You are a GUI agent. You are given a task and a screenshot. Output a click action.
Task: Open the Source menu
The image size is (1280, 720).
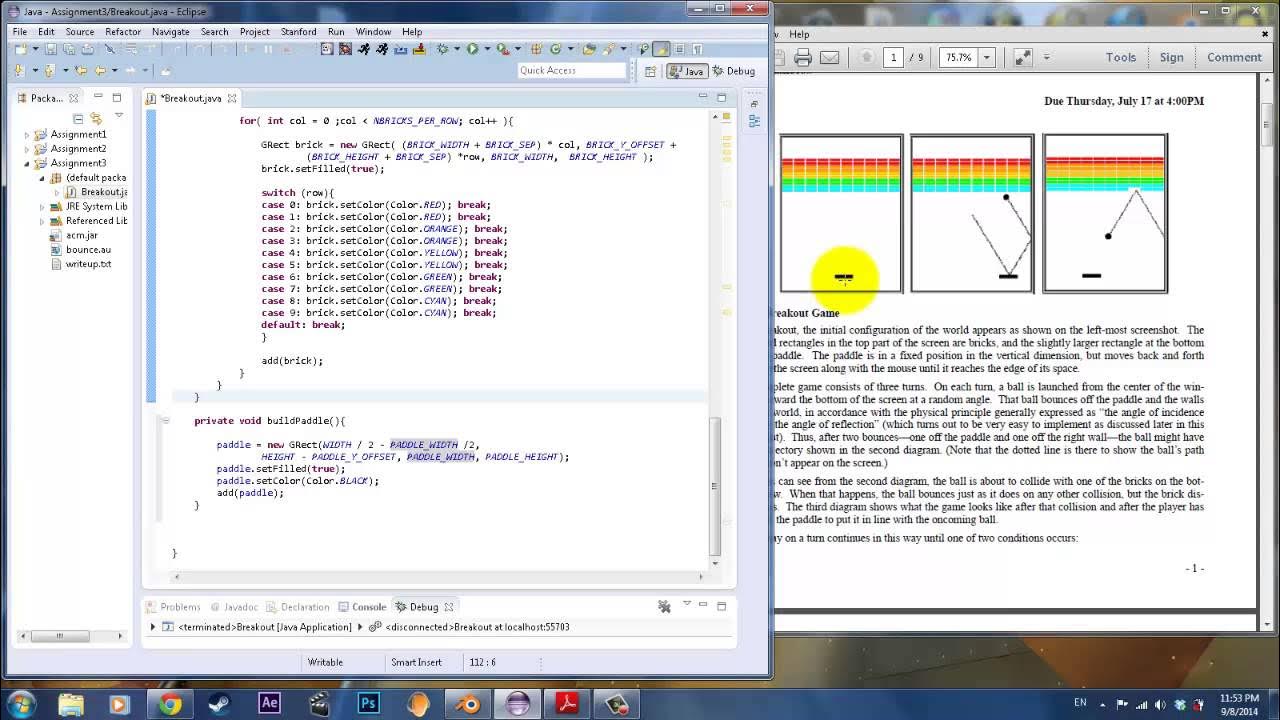coord(80,31)
